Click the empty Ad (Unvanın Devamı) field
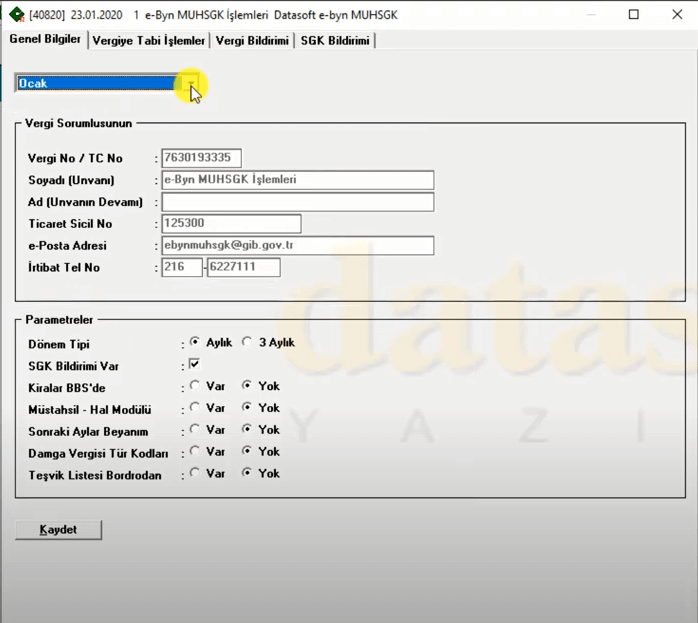Viewport: 698px width, 623px height. click(x=297, y=202)
